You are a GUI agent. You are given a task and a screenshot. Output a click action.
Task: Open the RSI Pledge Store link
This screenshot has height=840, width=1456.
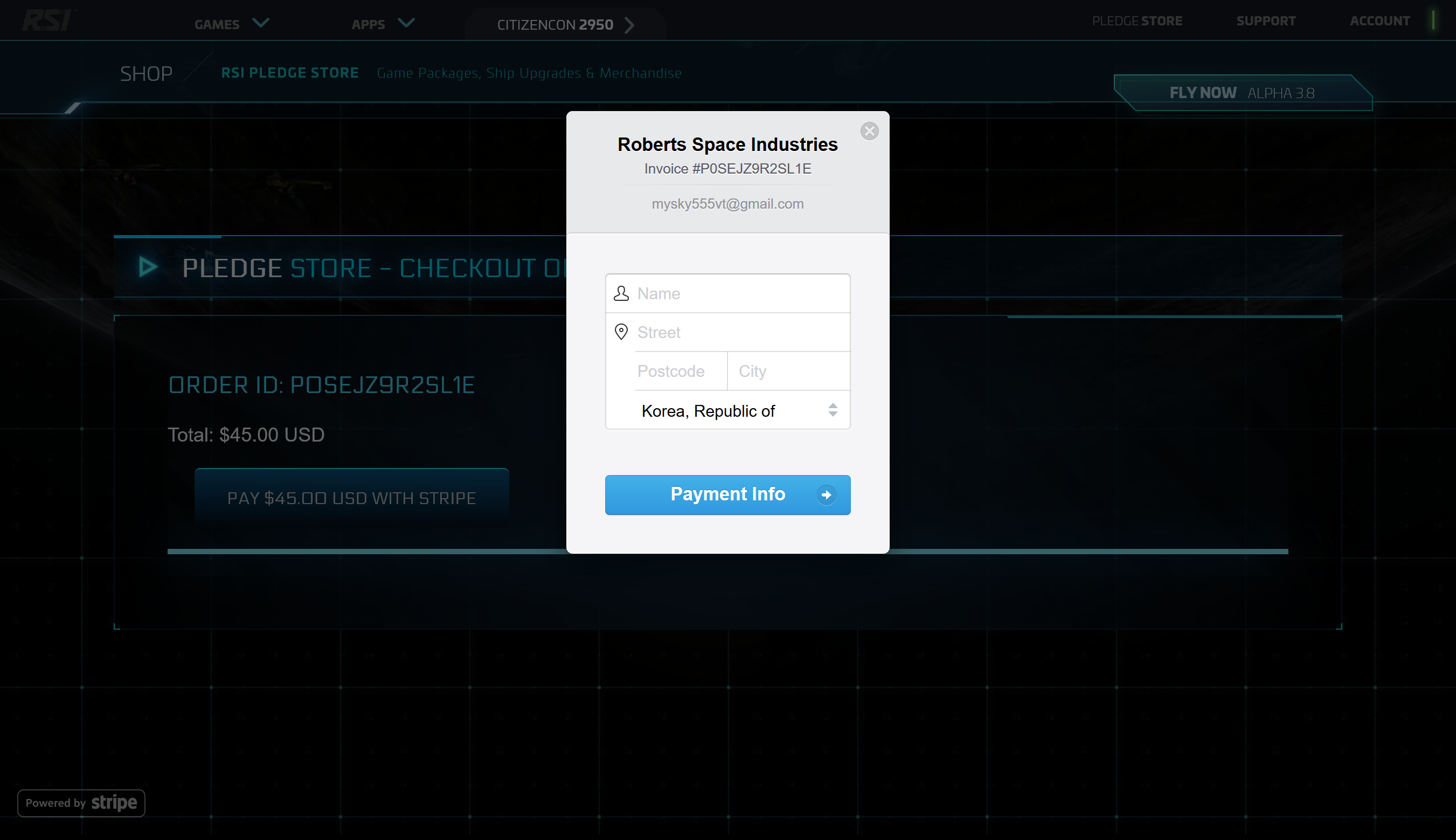click(289, 73)
